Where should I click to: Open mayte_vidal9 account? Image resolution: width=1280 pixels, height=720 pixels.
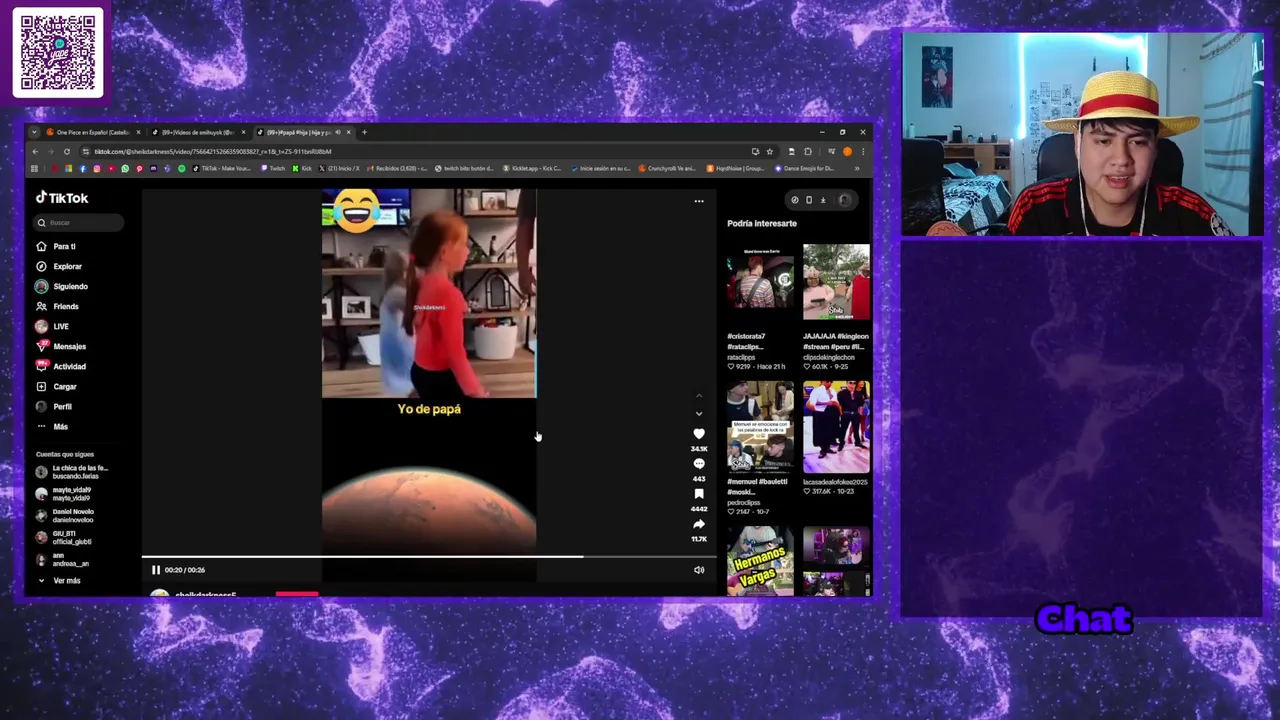[x=64, y=494]
